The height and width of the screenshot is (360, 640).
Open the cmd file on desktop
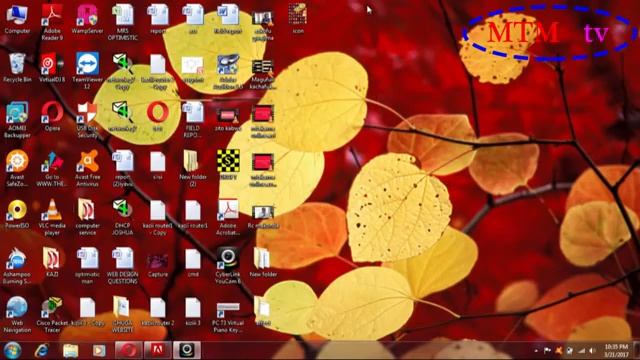click(193, 262)
